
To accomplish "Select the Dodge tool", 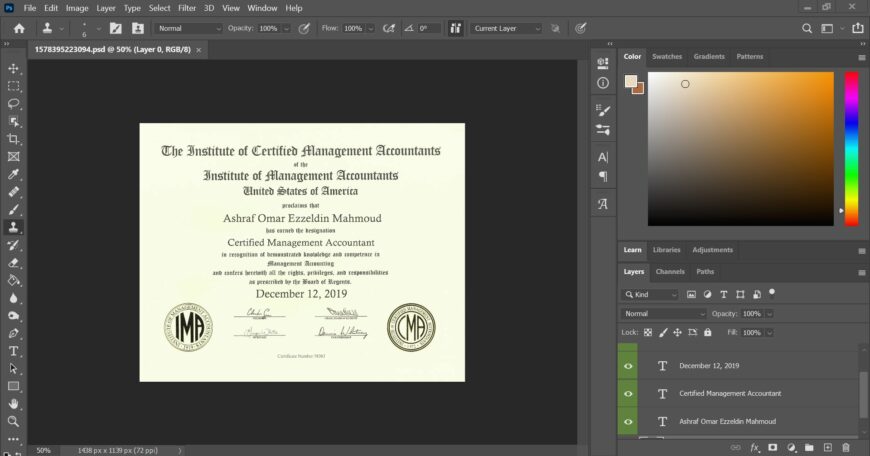I will tap(13, 316).
